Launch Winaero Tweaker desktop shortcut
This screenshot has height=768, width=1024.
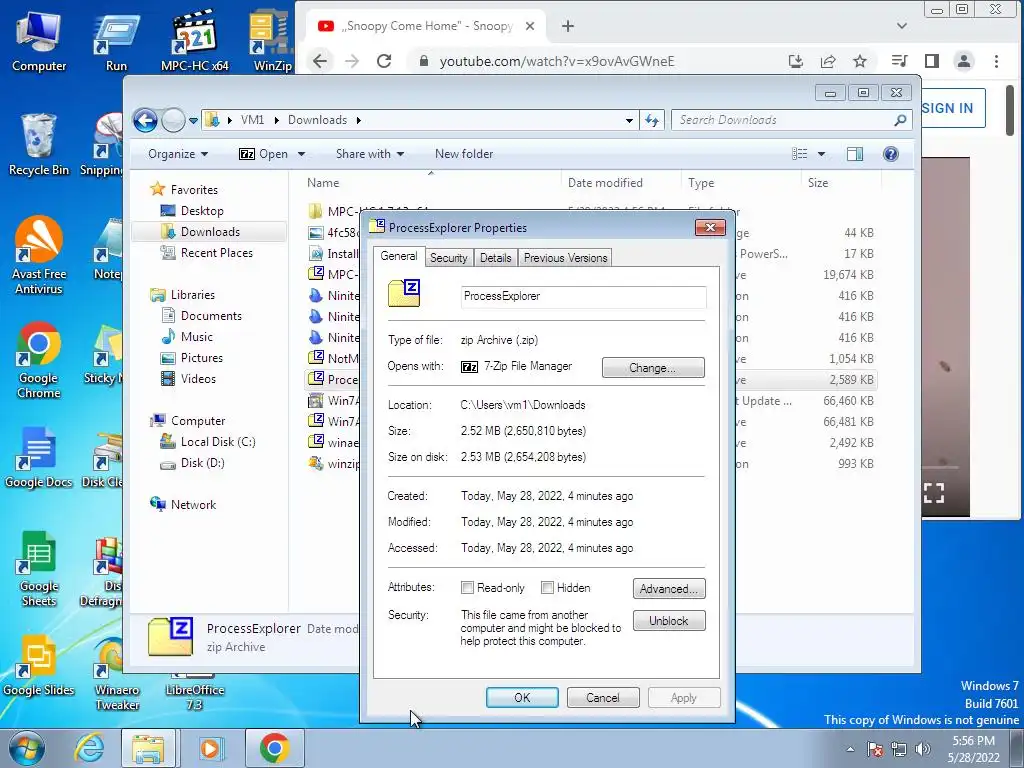(x=117, y=676)
